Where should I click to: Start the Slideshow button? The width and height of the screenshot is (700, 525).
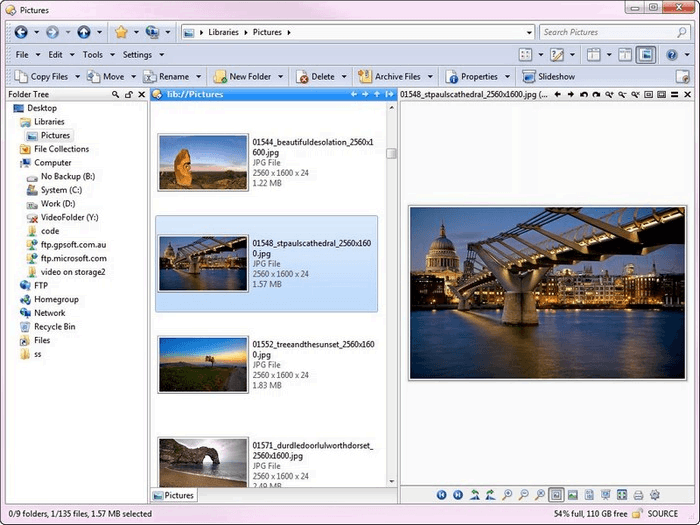point(549,77)
